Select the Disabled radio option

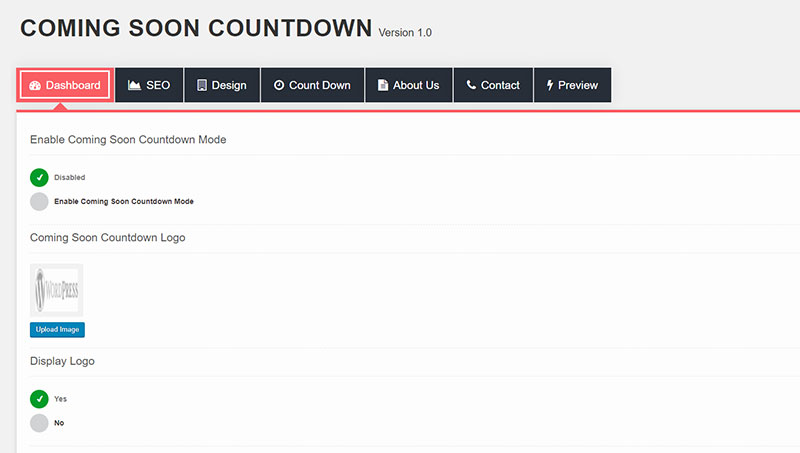(39, 178)
